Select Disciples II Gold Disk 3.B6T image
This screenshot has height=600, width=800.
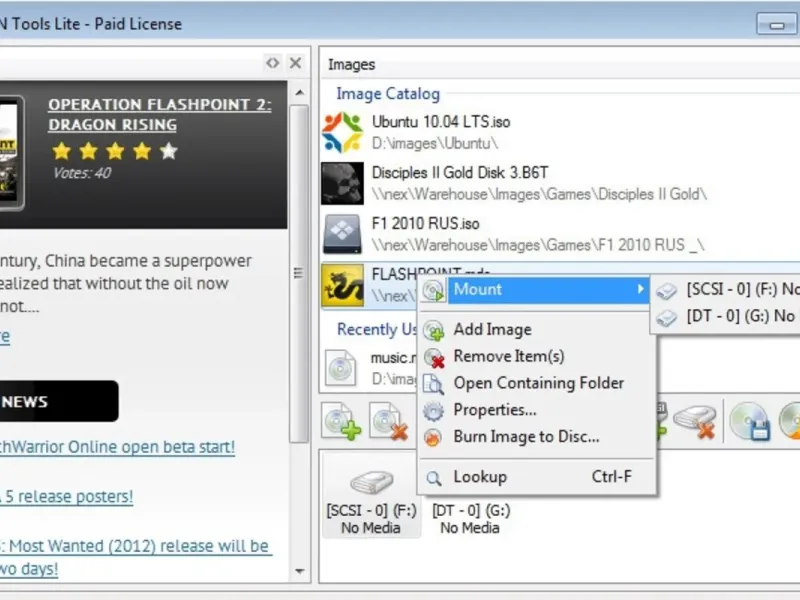tap(560, 183)
